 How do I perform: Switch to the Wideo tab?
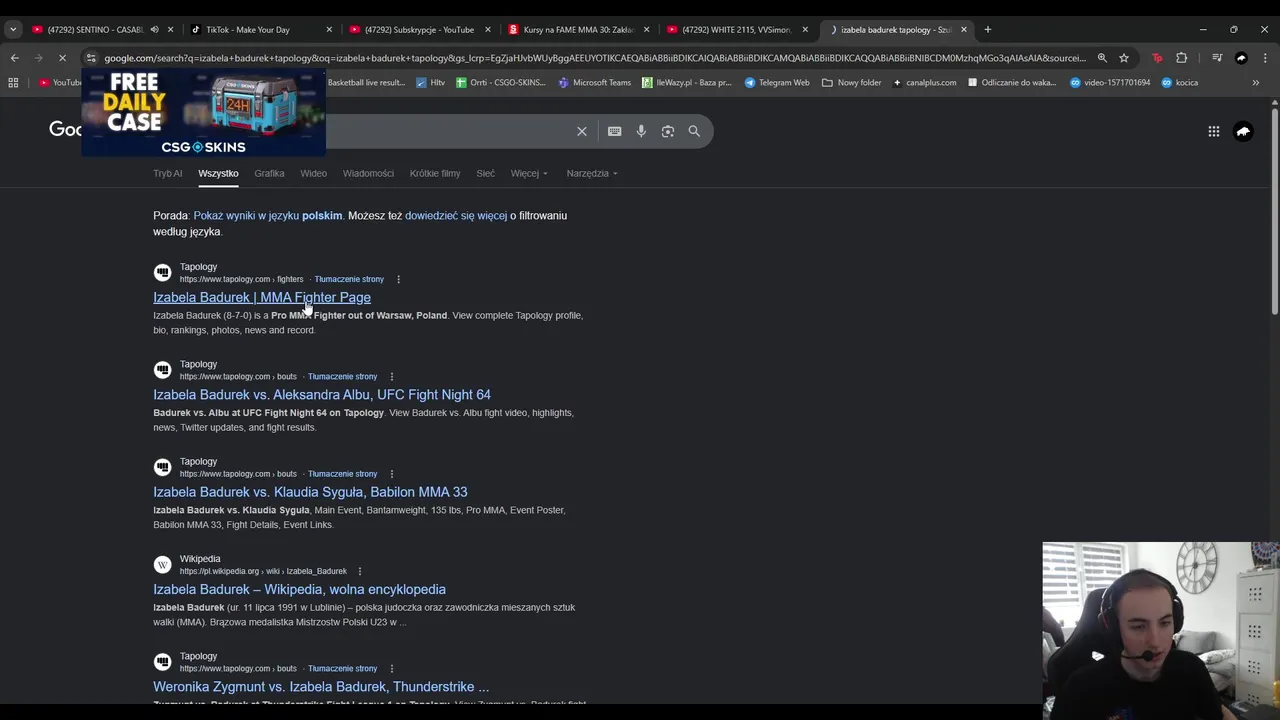click(x=313, y=173)
